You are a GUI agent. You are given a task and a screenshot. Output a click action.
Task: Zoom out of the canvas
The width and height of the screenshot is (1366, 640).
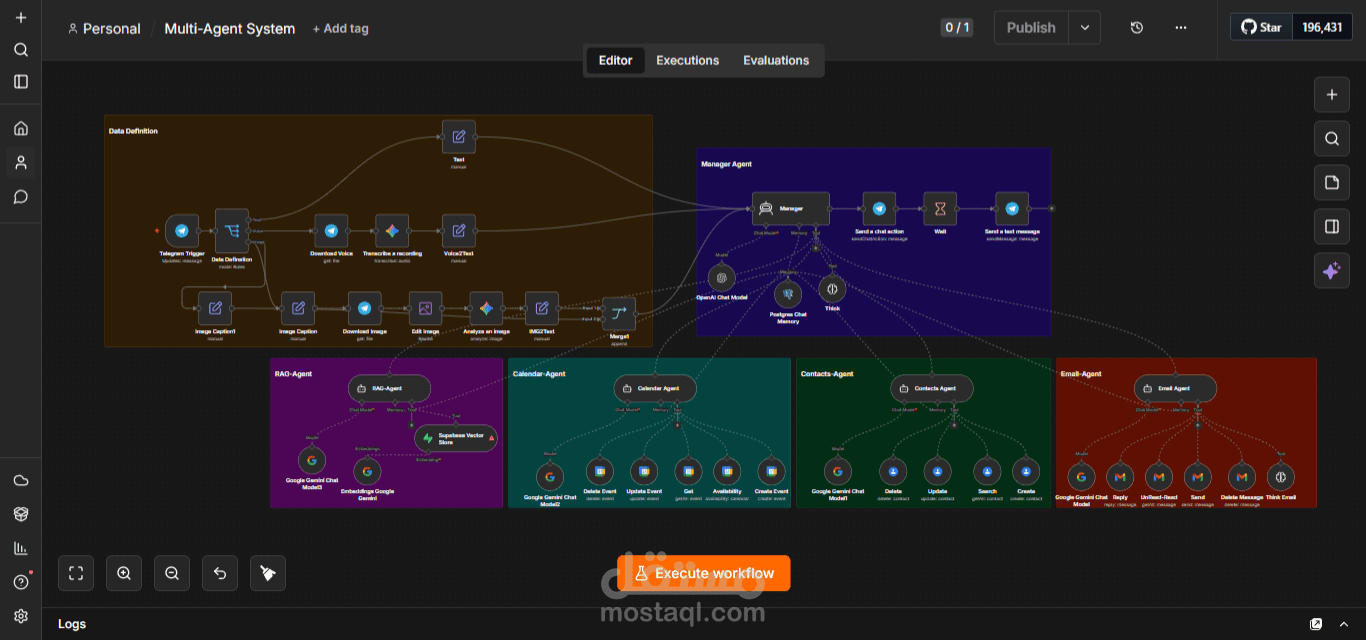[x=172, y=573]
